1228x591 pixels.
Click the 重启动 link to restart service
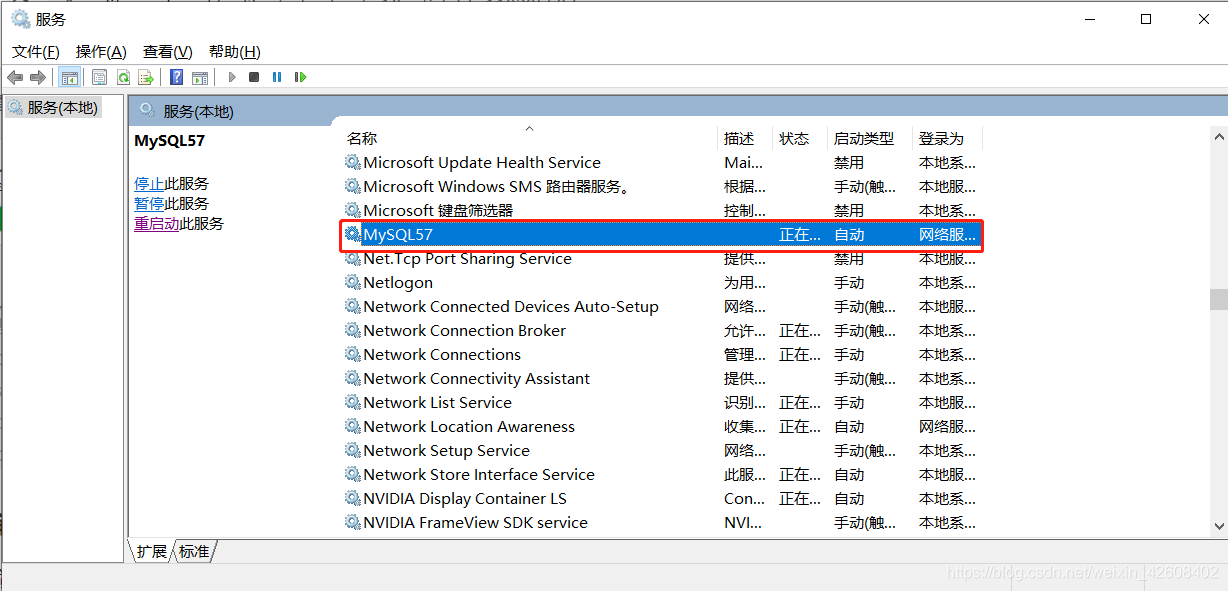coord(157,223)
